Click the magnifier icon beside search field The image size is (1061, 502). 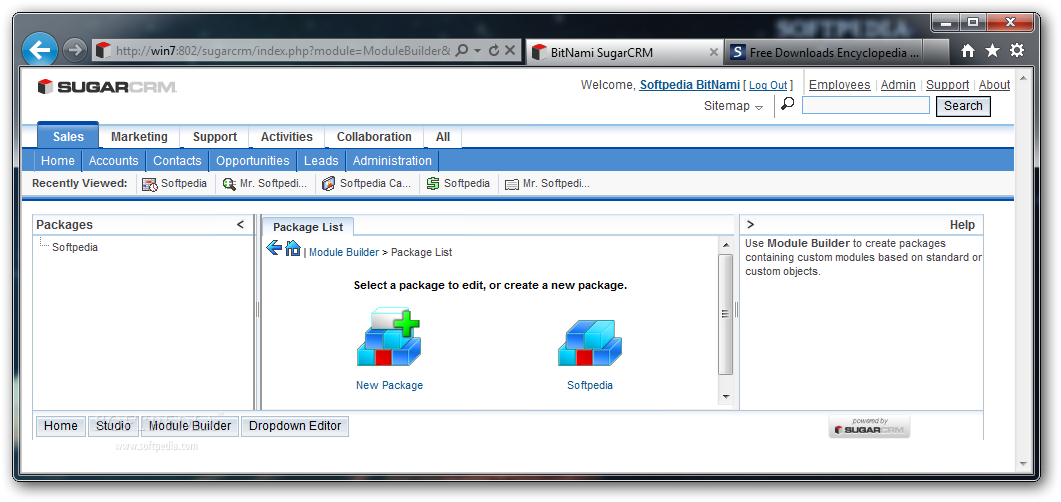pos(787,104)
